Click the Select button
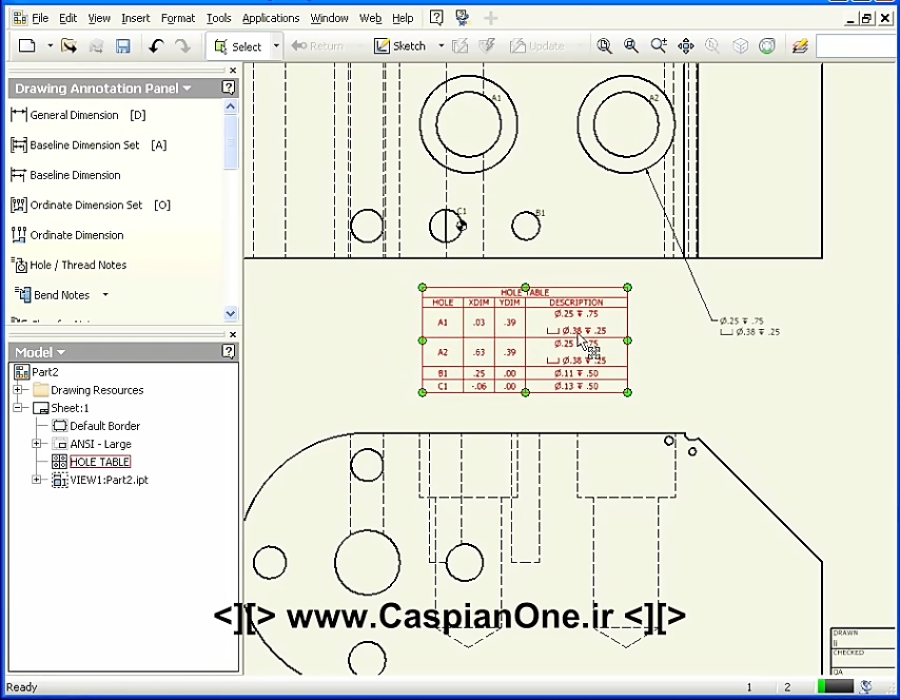The width and height of the screenshot is (900, 700). pyautogui.click(x=243, y=45)
